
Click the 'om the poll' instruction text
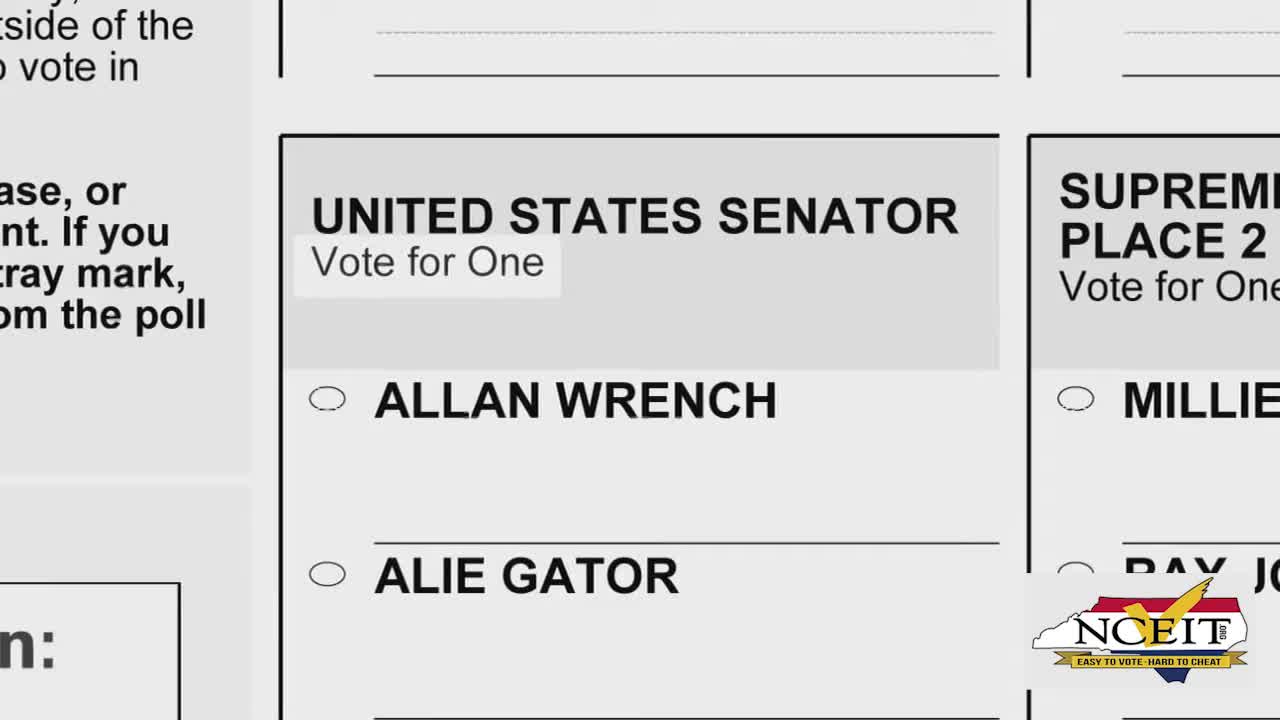click(x=102, y=314)
